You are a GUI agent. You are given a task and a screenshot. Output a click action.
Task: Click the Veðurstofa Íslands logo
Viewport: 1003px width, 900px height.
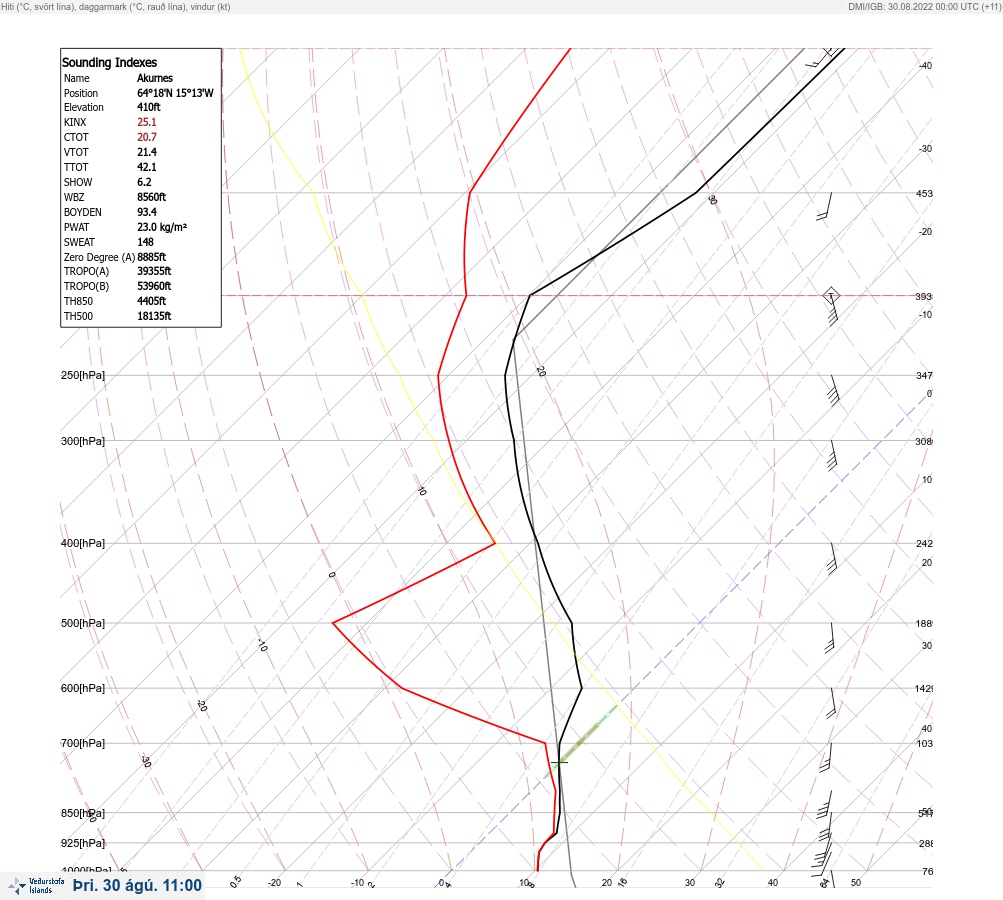pyautogui.click(x=36, y=886)
